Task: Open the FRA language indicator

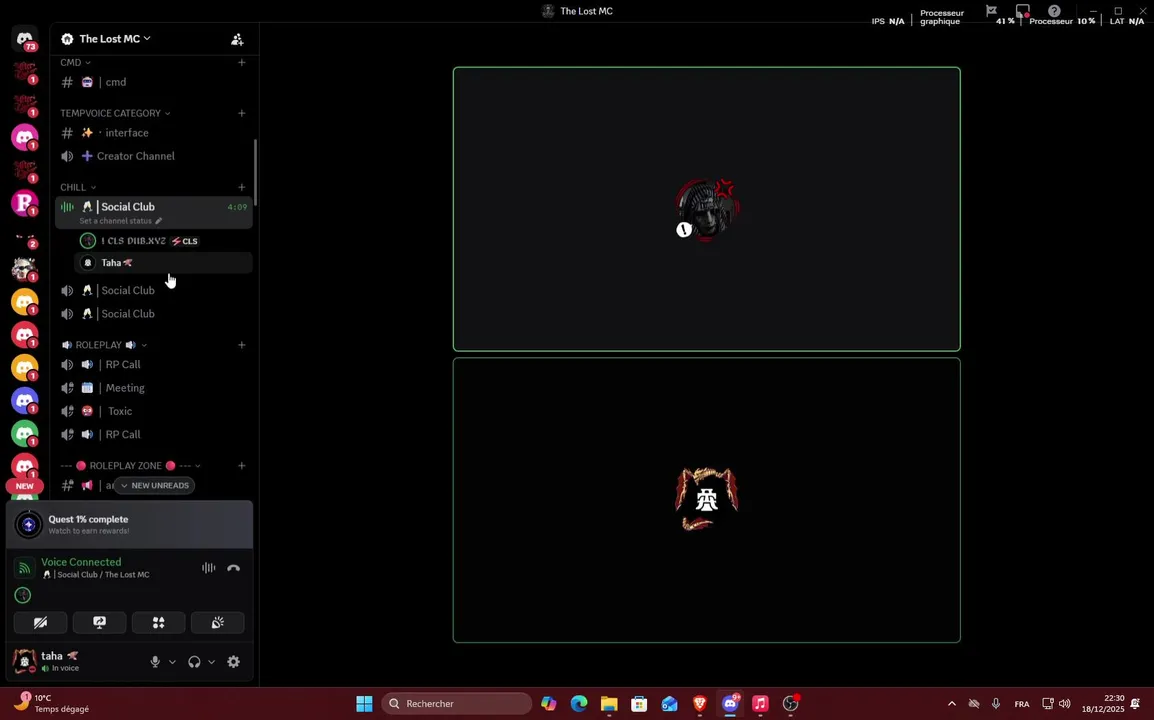Action: pos(1022,705)
